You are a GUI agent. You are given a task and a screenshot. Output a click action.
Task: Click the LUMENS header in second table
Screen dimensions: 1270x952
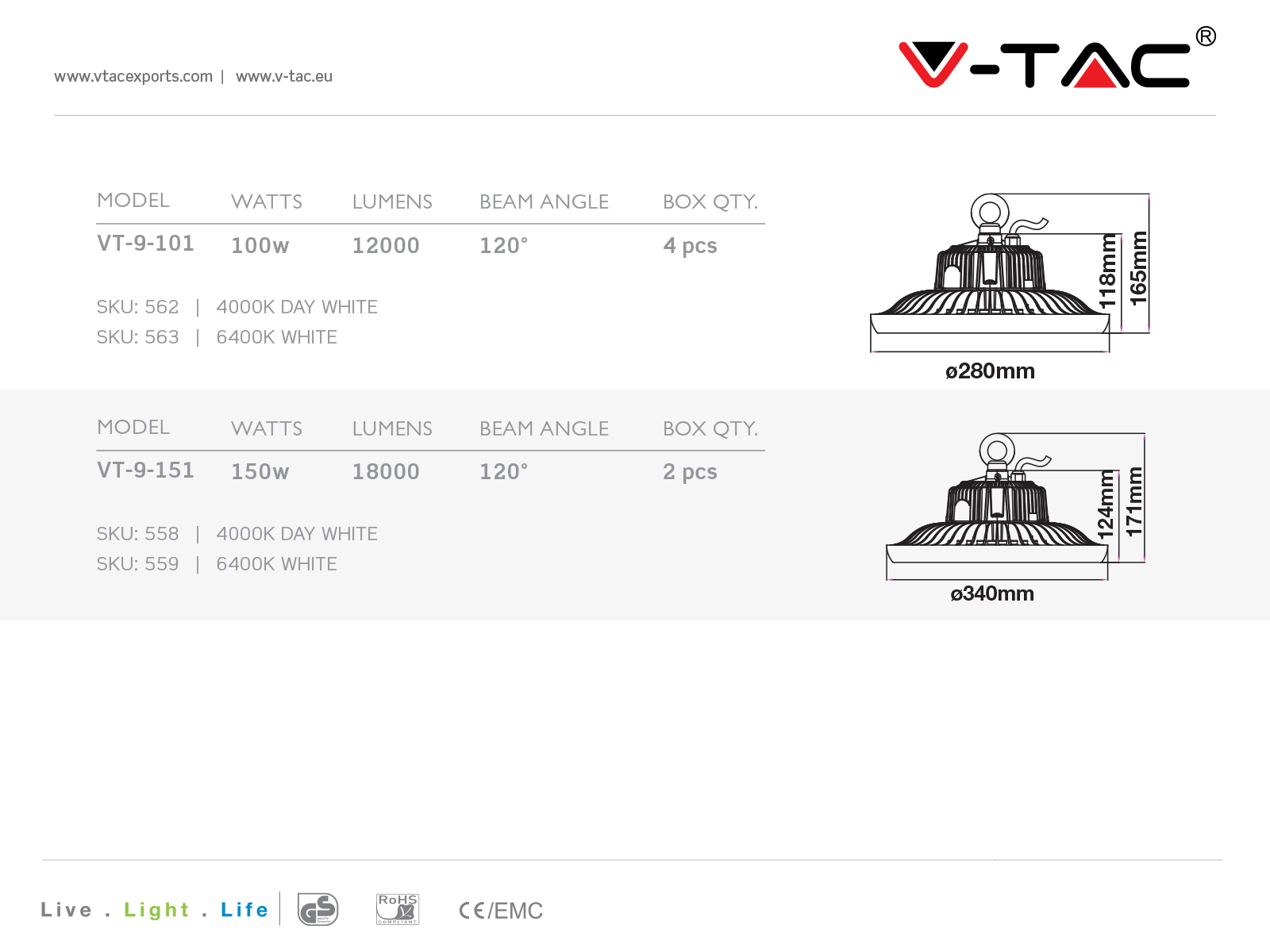click(x=392, y=429)
